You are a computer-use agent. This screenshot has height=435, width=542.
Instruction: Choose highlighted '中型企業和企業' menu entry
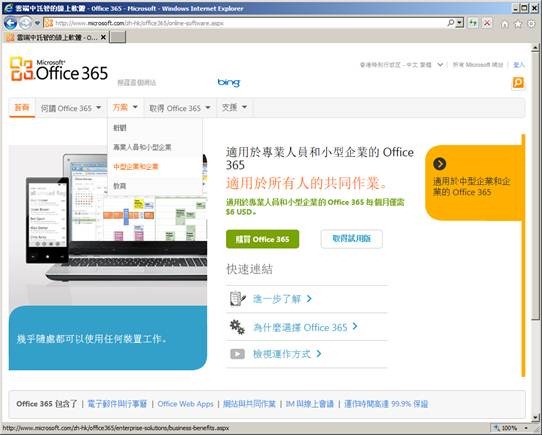click(136, 167)
